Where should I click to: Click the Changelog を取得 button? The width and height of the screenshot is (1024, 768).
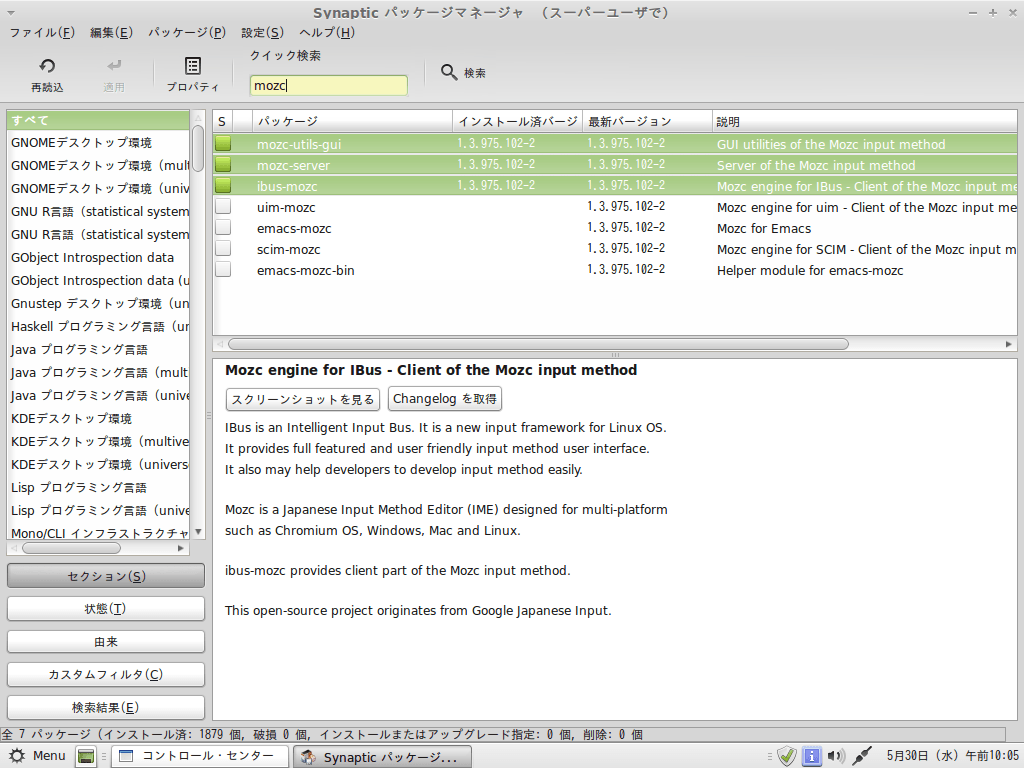(x=445, y=399)
